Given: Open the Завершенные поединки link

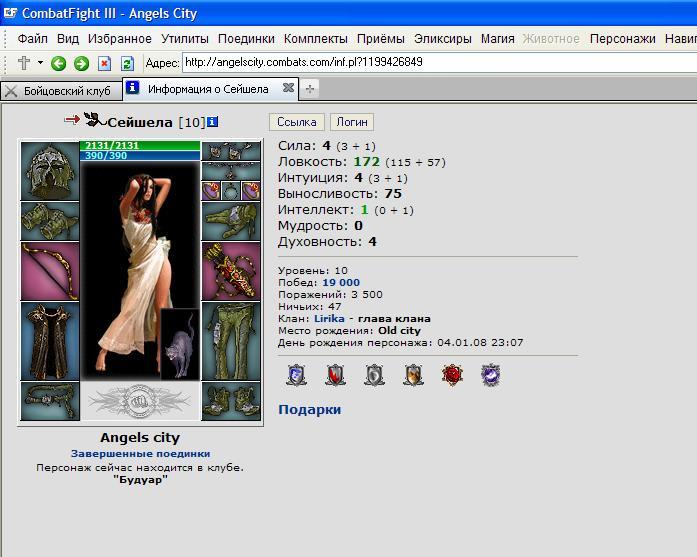Looking at the screenshot, I should [x=140, y=453].
